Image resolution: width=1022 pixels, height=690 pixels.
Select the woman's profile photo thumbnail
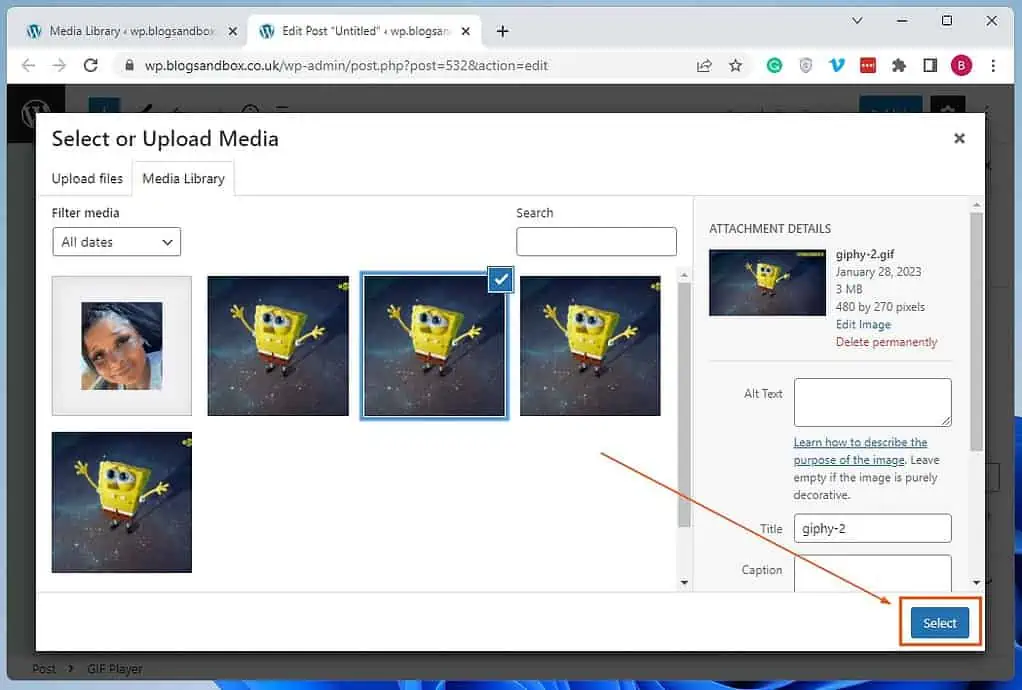121,345
